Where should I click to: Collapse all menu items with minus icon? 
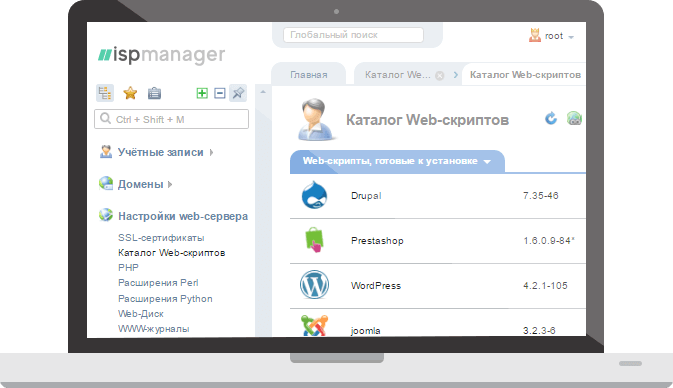[x=220, y=93]
